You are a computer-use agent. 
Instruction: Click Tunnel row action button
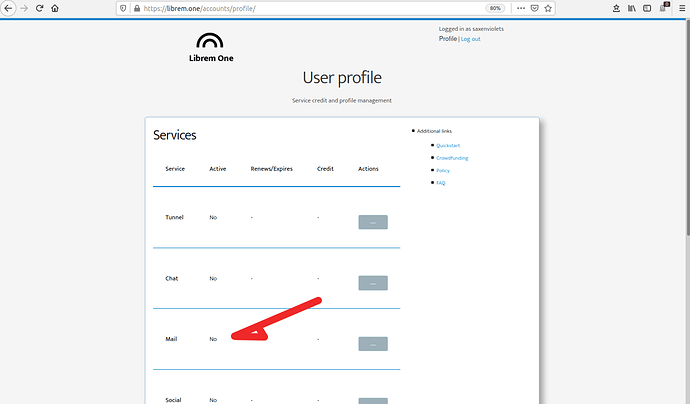pos(373,222)
